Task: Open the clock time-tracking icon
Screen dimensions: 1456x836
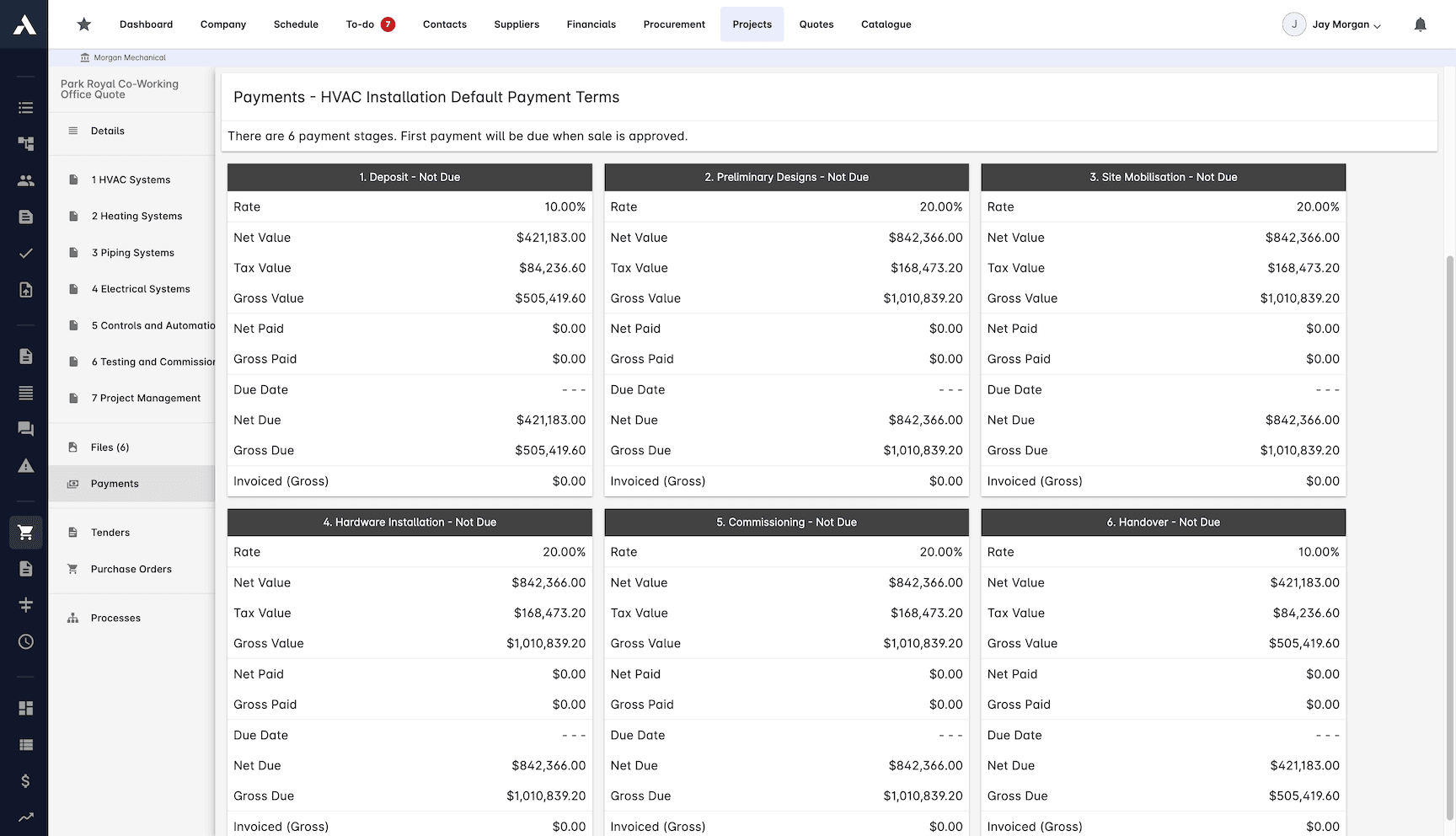Action: pos(25,641)
